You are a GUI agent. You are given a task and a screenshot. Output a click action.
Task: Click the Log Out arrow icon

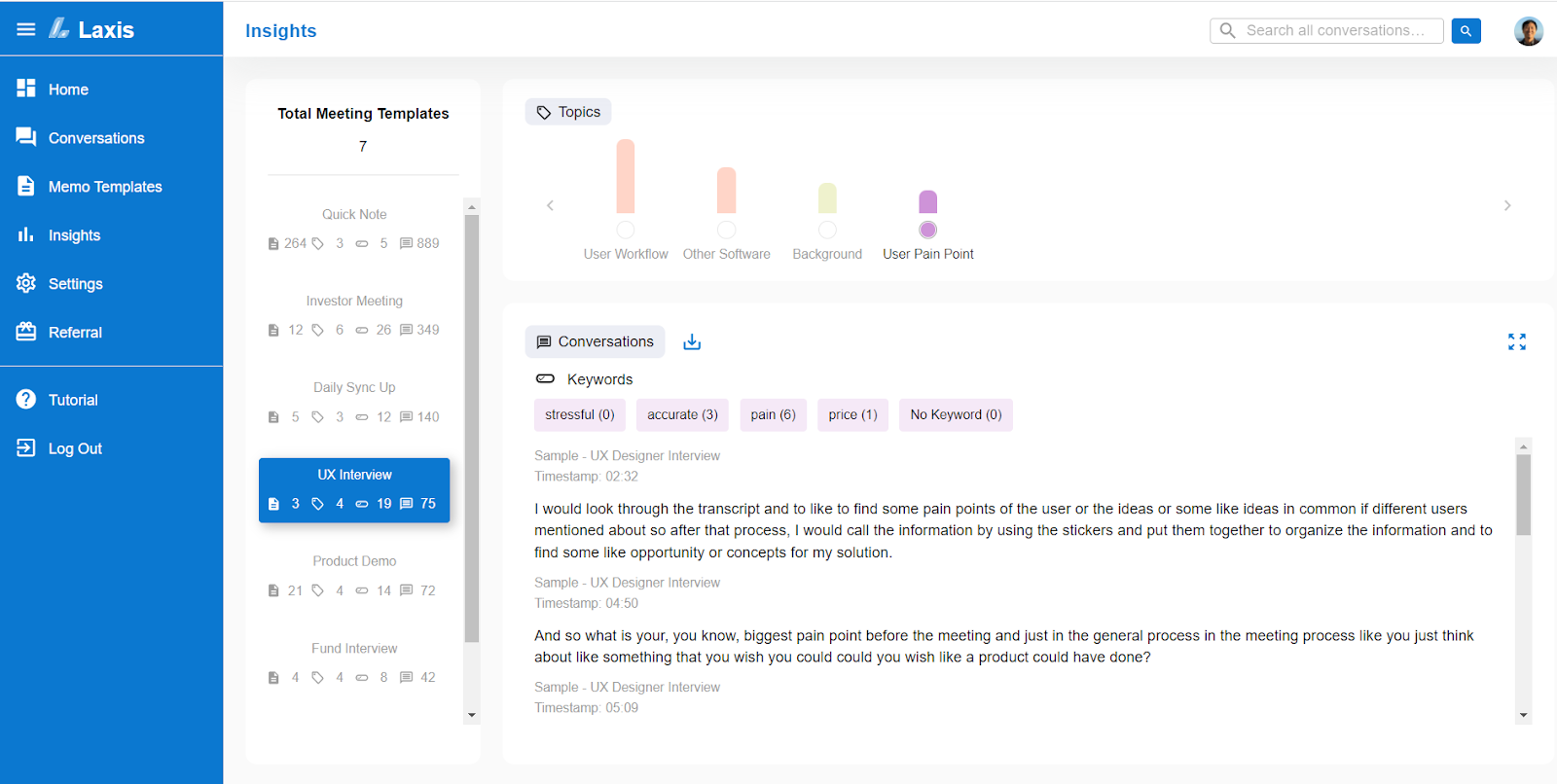[26, 447]
